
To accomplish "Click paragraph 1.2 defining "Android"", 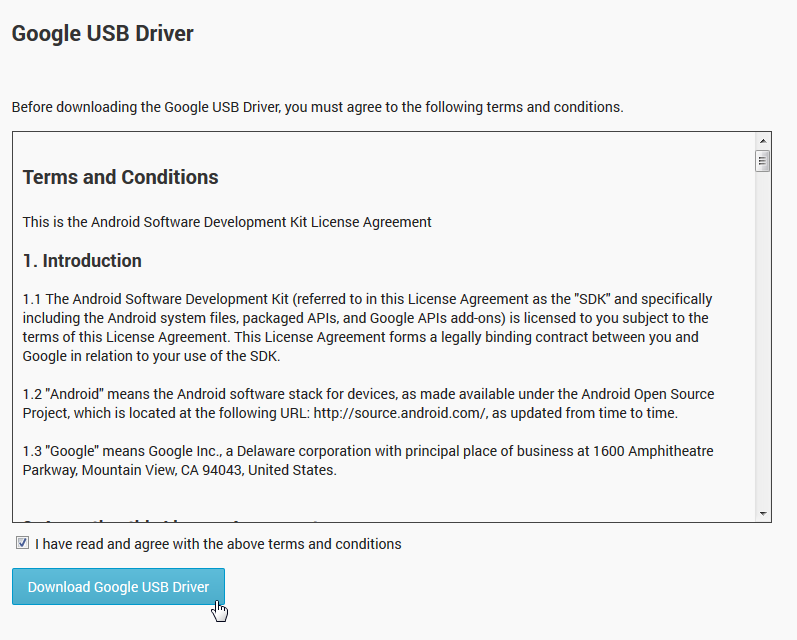I will [368, 404].
